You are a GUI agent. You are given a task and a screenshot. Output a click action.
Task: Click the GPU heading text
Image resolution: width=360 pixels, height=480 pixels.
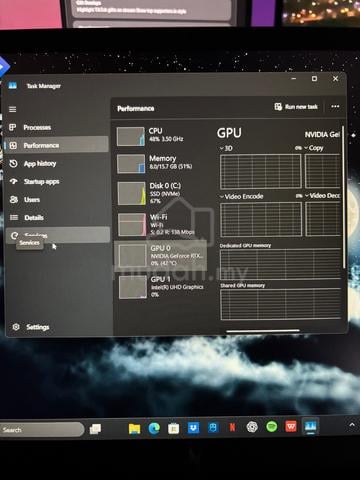(x=229, y=133)
